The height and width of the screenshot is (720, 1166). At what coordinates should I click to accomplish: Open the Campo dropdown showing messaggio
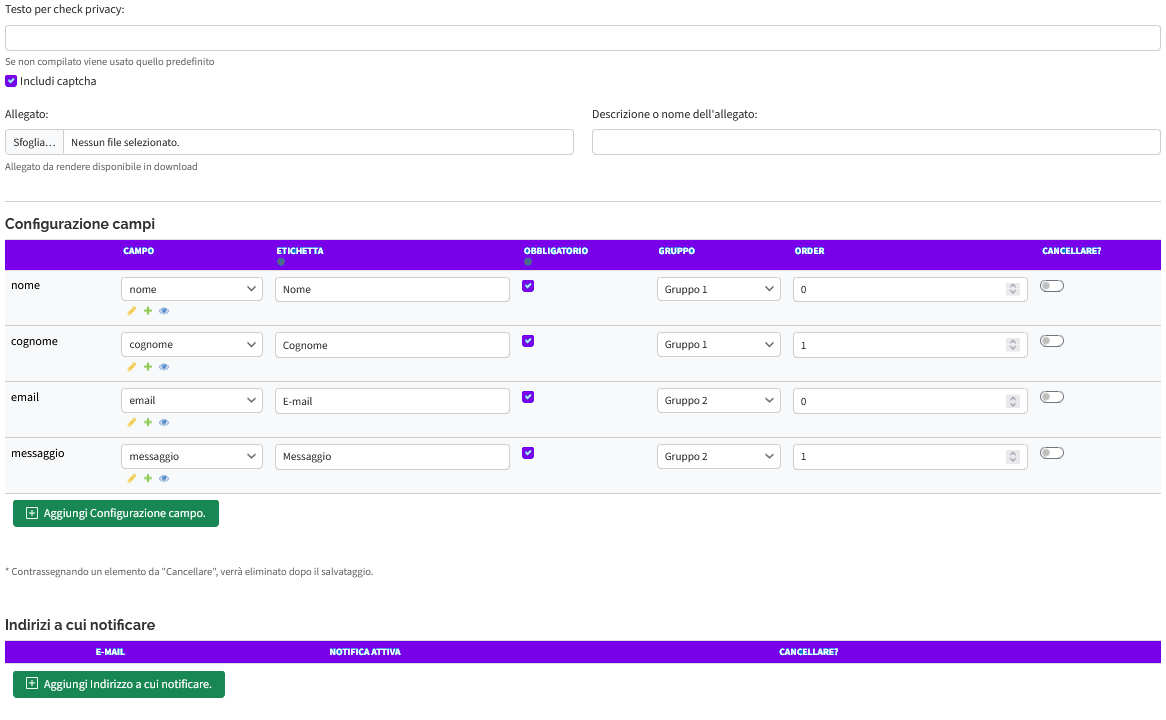[x=192, y=456]
